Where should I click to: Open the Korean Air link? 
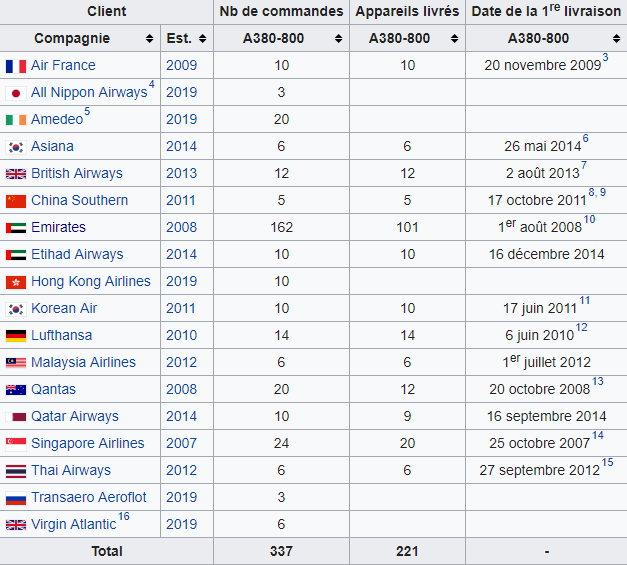[64, 308]
